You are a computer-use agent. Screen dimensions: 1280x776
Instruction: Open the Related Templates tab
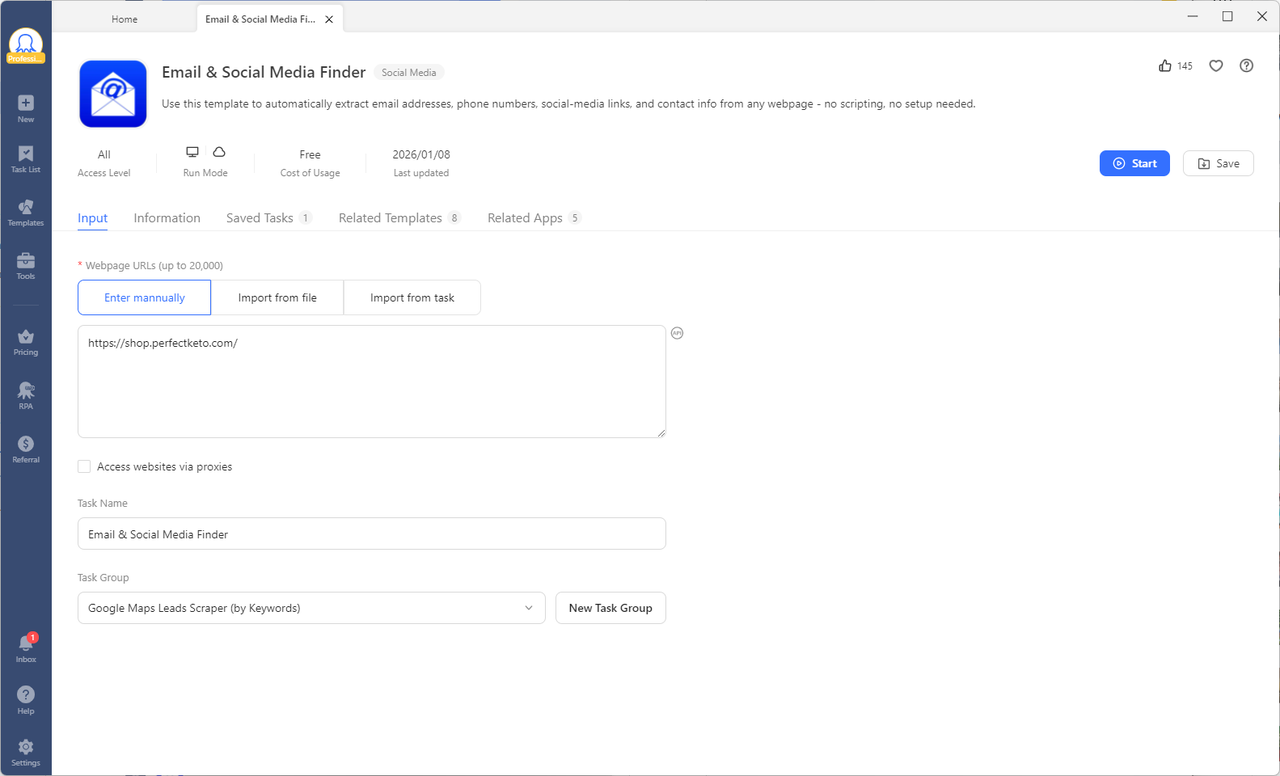[x=390, y=218]
